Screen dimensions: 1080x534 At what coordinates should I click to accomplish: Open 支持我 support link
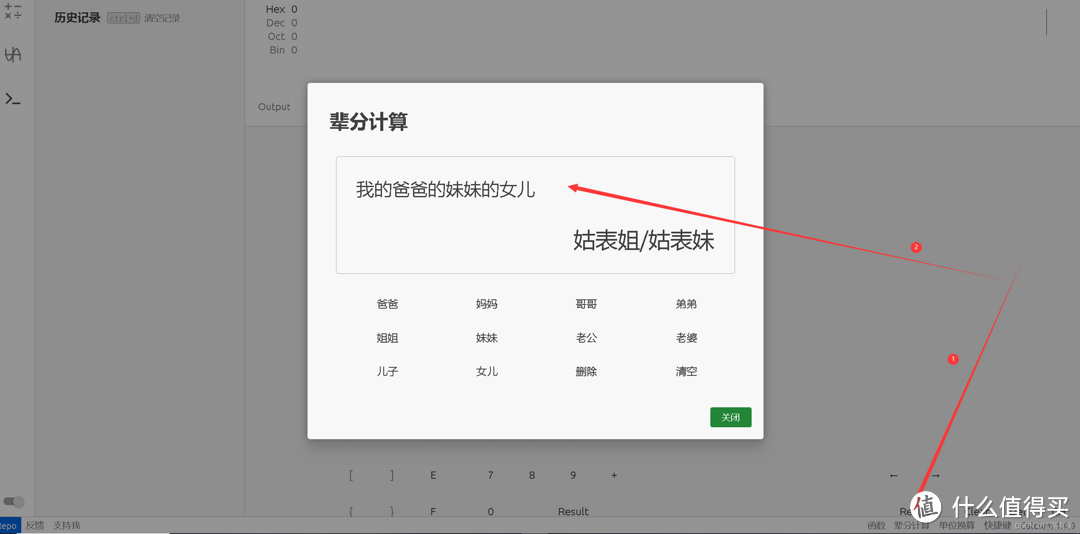tap(67, 526)
